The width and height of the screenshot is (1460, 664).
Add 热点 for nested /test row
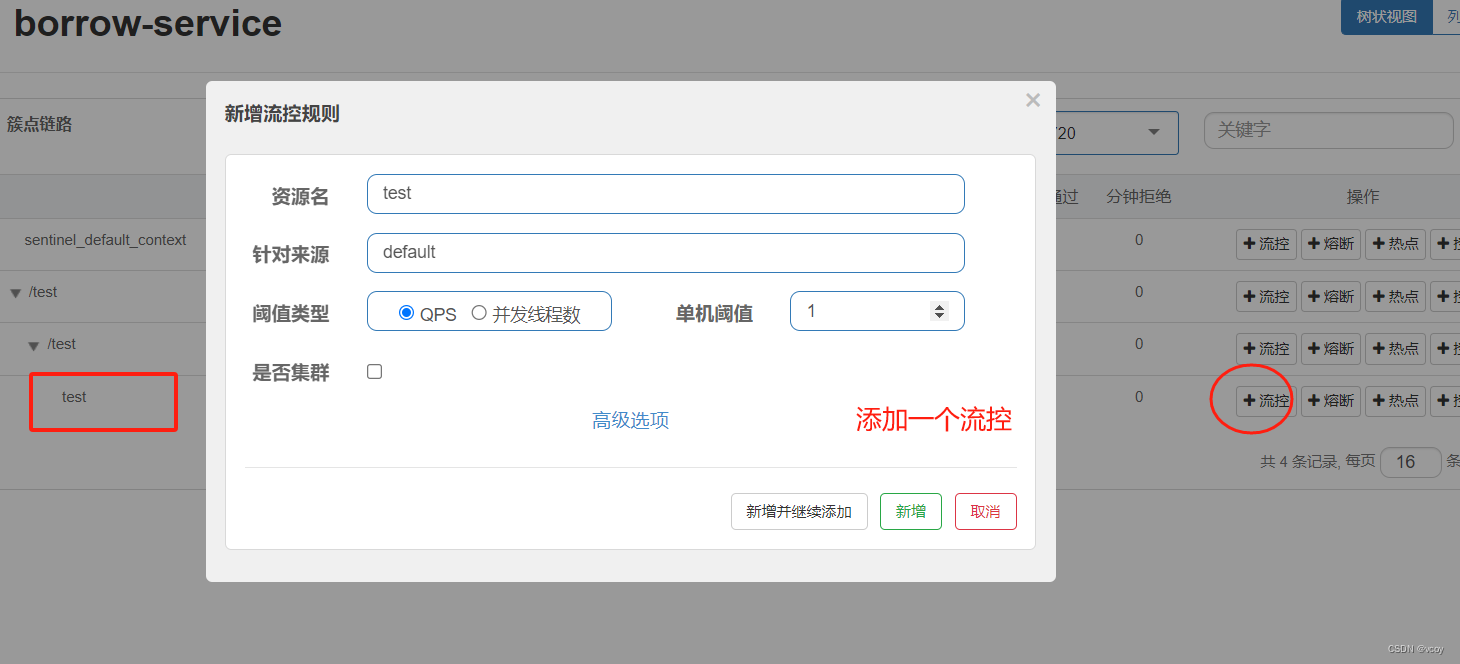(x=1396, y=348)
